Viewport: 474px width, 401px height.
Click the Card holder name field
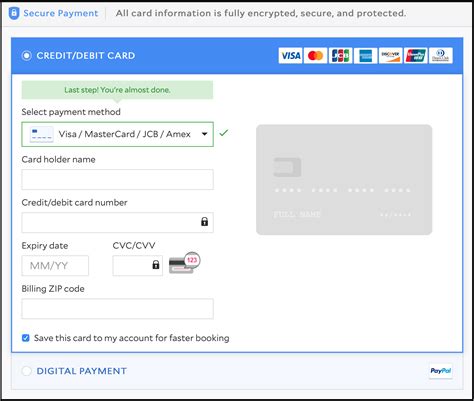117,179
